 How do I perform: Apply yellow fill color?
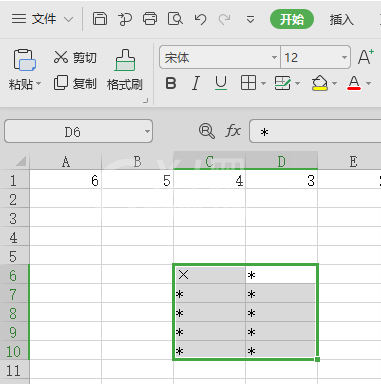(x=320, y=83)
